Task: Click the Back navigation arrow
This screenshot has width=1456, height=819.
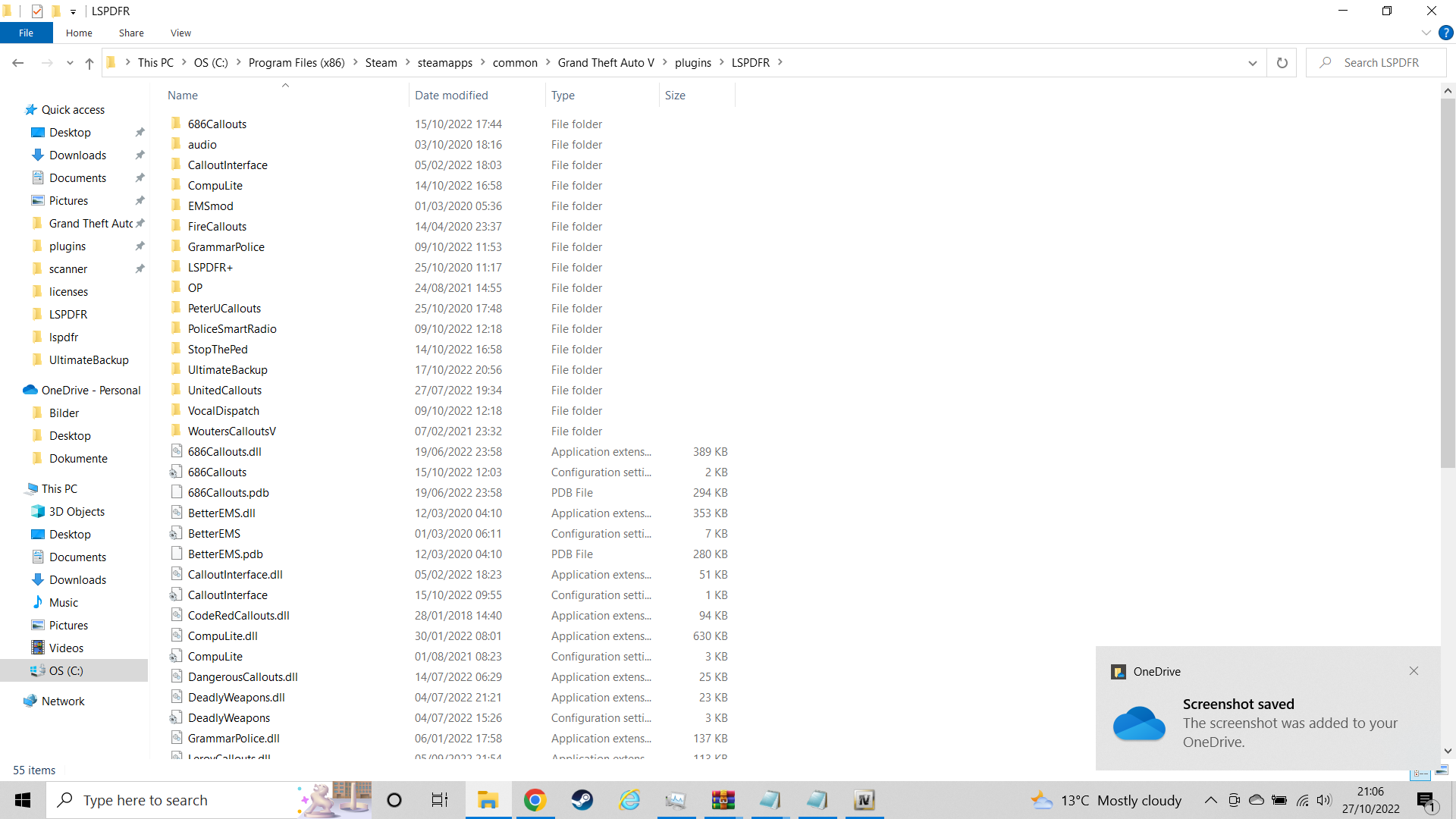Action: pos(18,63)
